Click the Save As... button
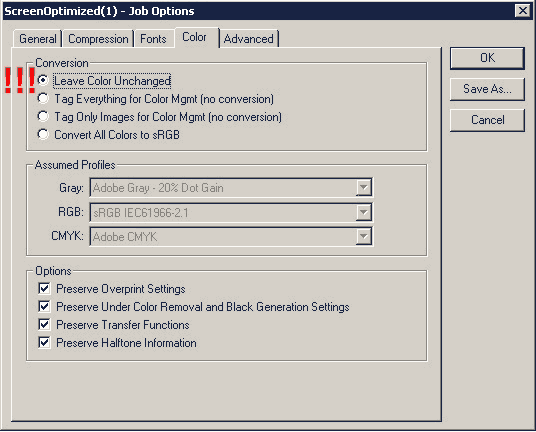The image size is (536, 432). pos(487,89)
